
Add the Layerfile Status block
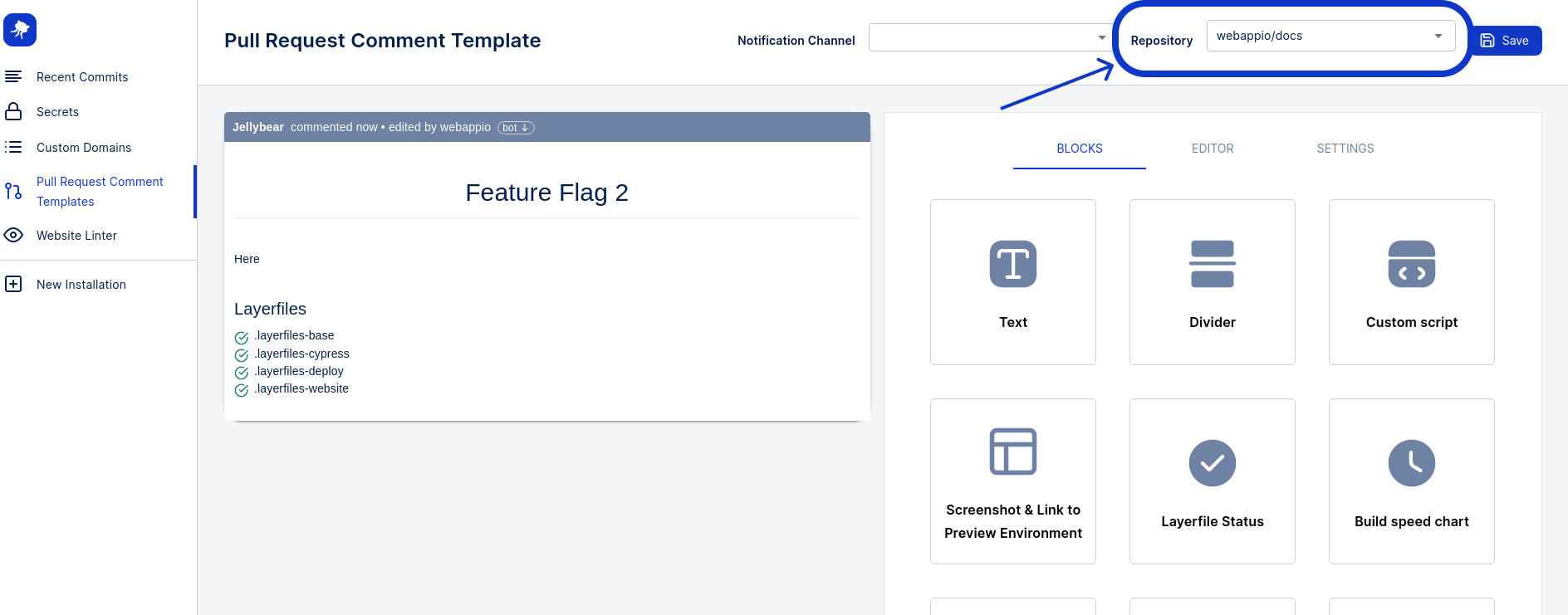pos(1213,481)
